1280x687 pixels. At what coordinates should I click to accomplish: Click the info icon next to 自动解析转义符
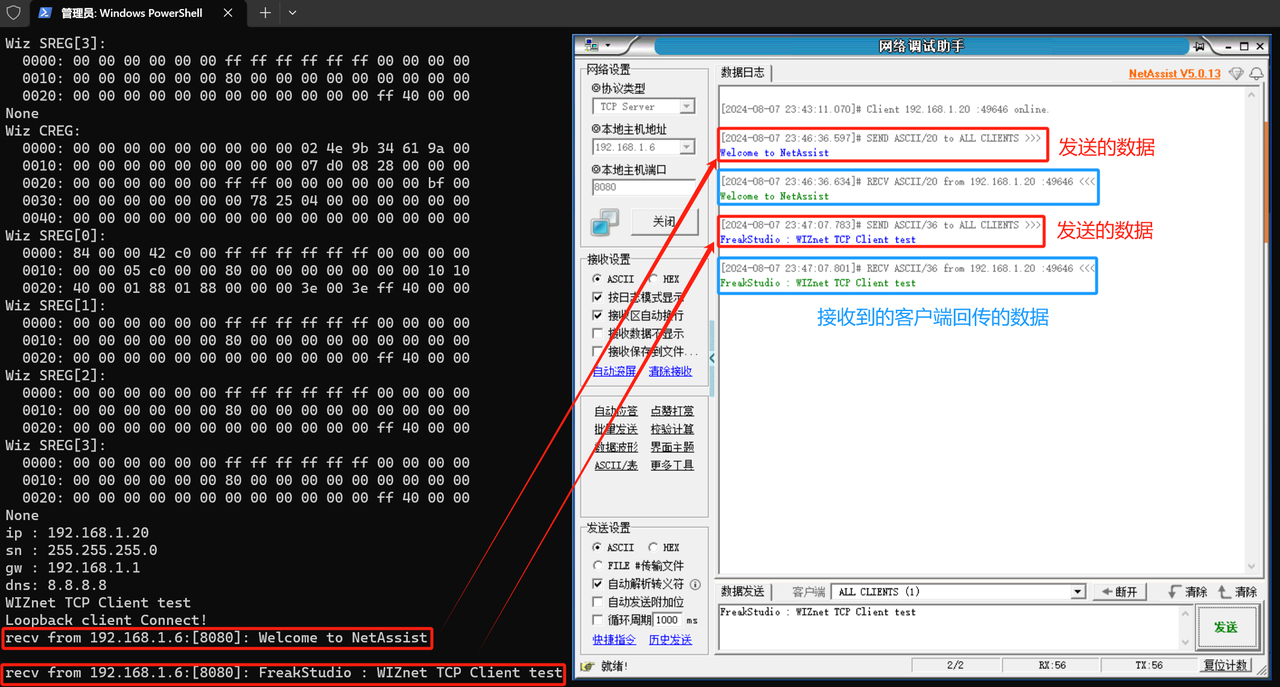[695, 584]
